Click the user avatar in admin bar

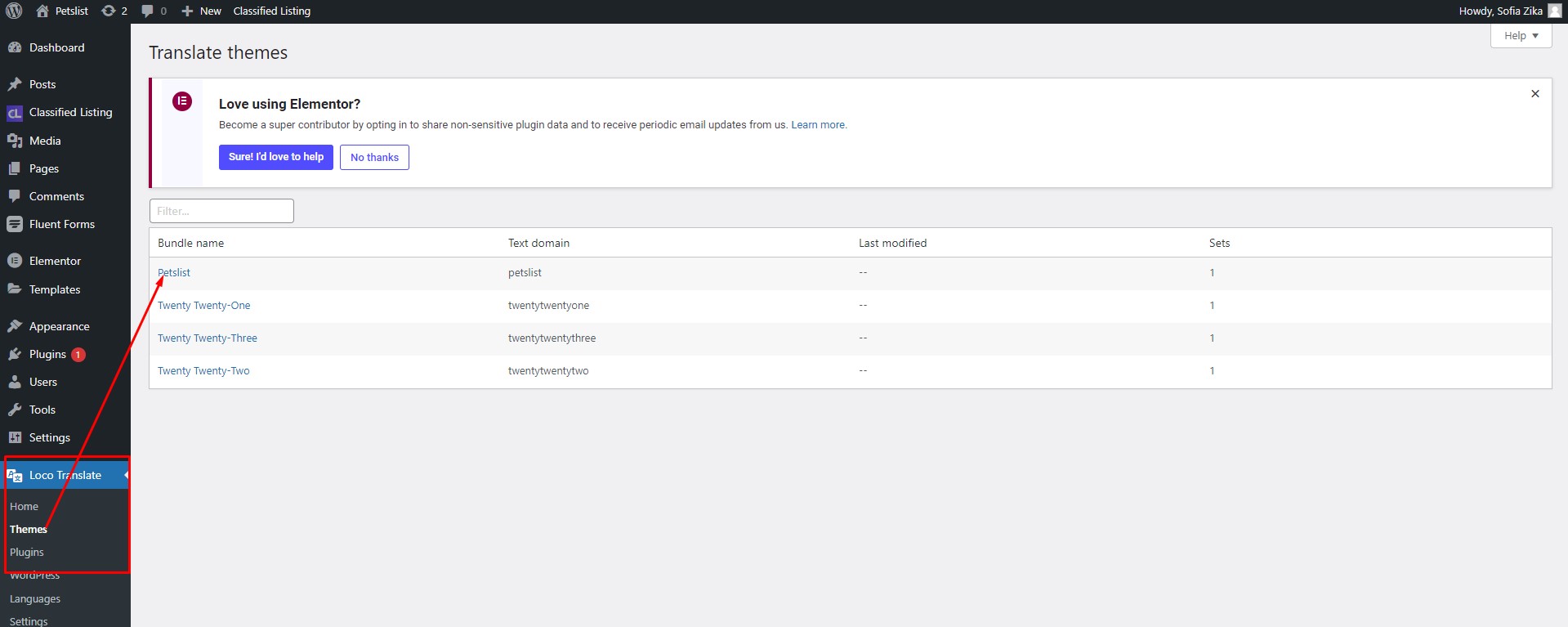point(1554,11)
